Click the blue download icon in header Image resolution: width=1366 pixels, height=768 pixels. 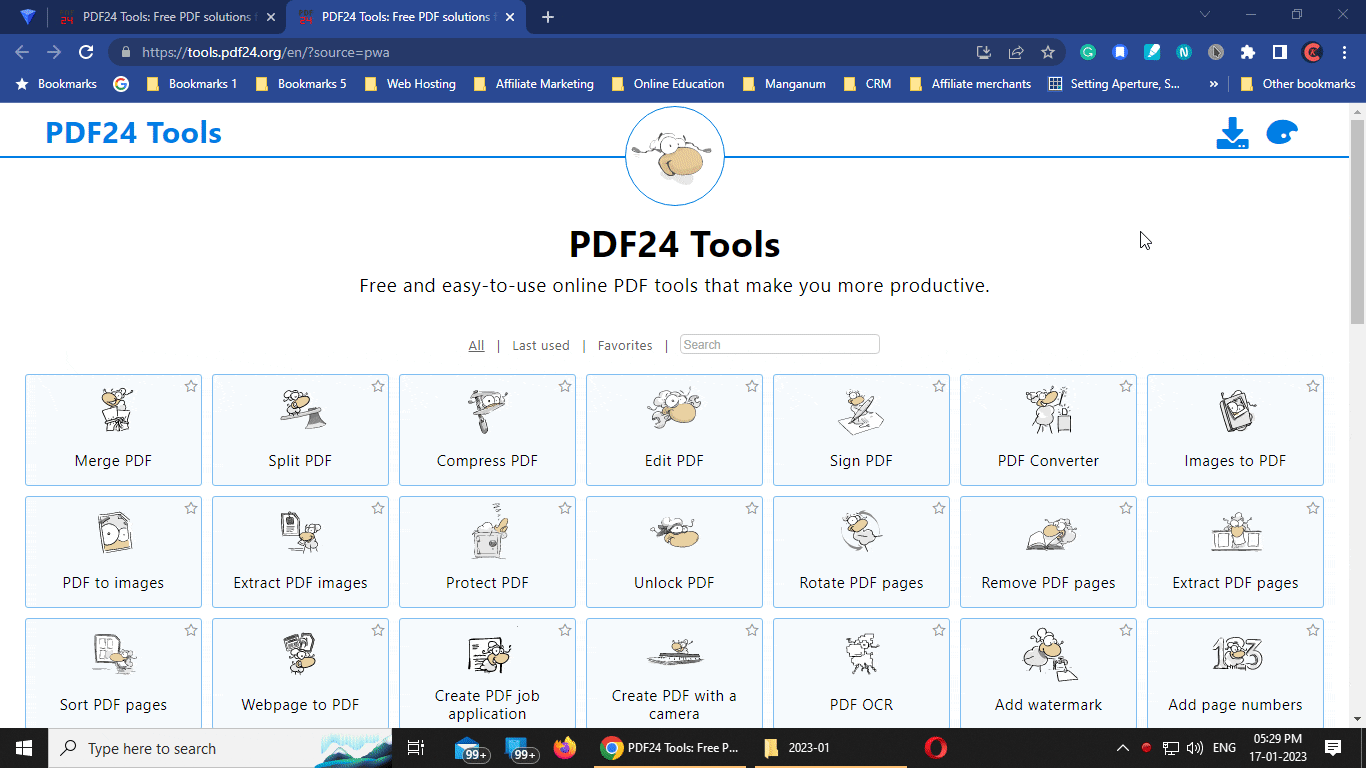click(x=1232, y=134)
